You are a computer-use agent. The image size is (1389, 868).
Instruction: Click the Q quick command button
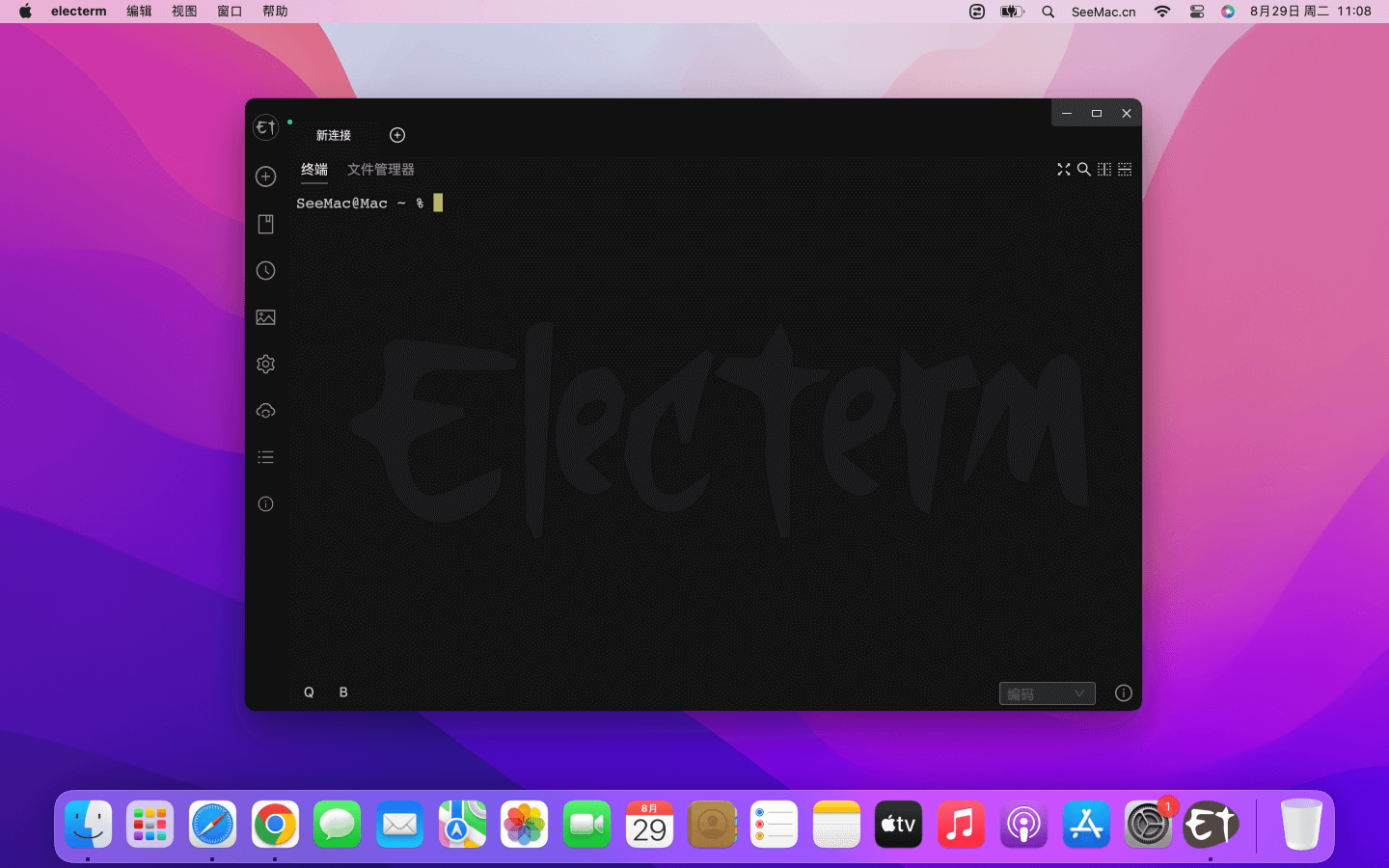point(309,692)
